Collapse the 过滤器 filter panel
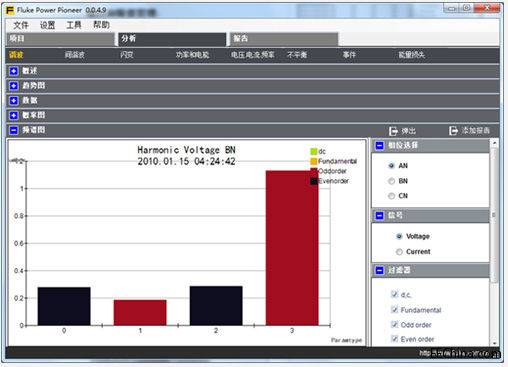Viewport: 508px width, 367px height. click(x=379, y=270)
